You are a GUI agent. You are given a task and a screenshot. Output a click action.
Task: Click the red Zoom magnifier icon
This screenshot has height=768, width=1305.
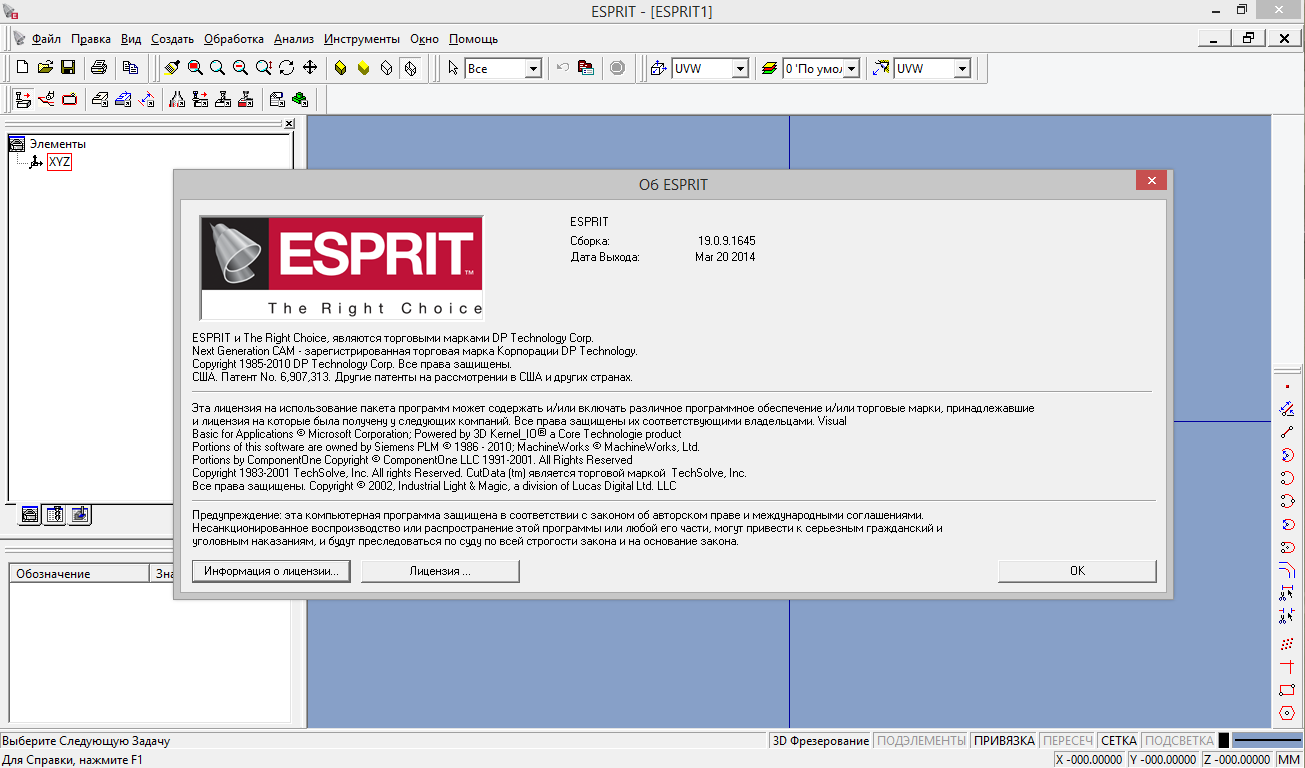coord(195,68)
